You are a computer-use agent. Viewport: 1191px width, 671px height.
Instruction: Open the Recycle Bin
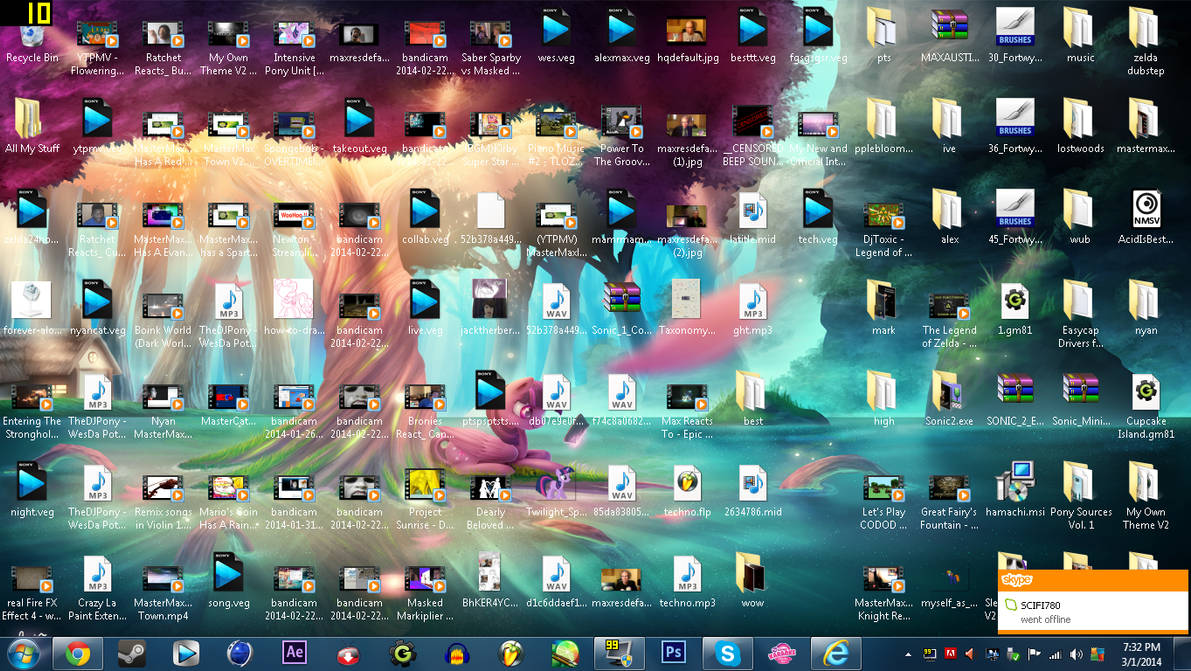(30, 30)
